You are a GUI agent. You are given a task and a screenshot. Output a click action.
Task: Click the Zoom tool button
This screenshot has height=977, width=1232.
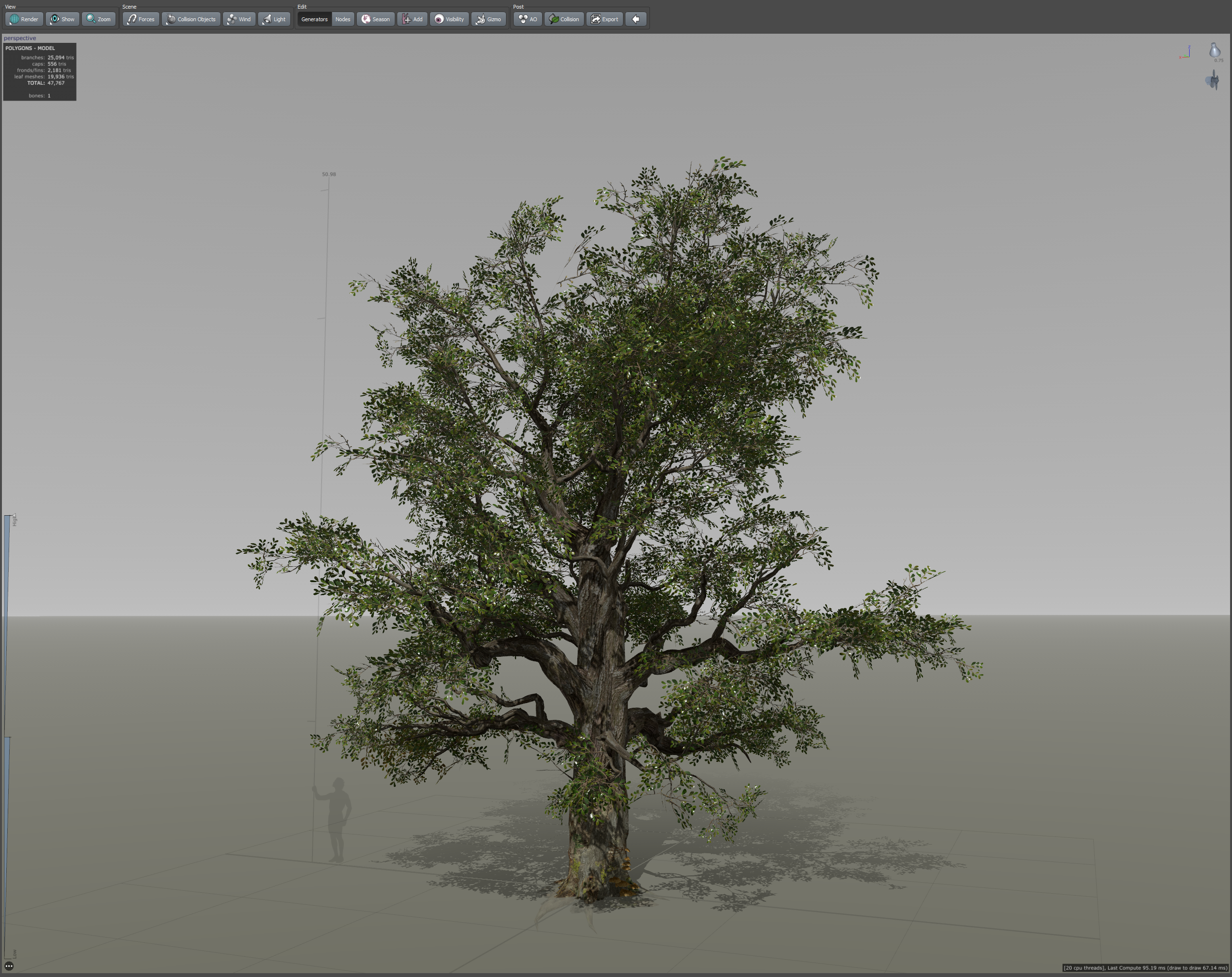(99, 19)
